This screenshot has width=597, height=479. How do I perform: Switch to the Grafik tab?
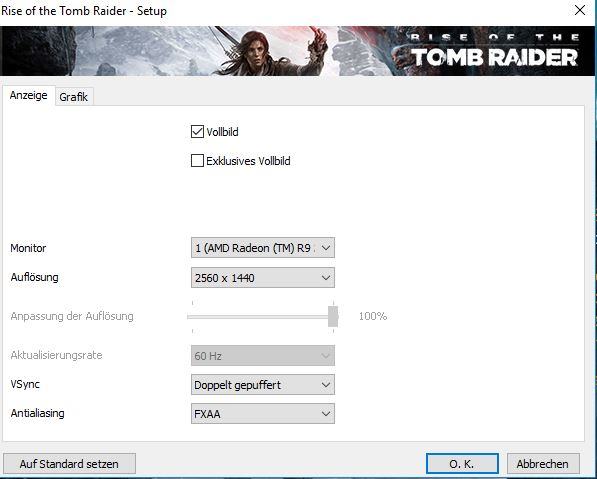pos(73,97)
